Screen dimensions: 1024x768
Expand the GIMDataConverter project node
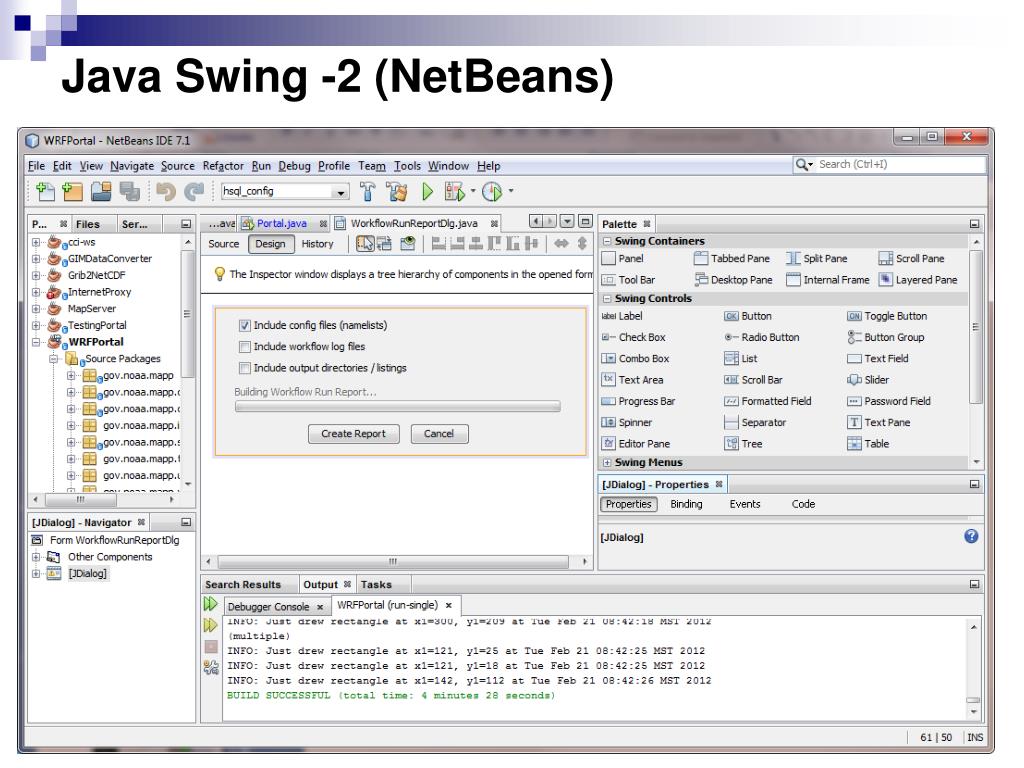(37, 259)
